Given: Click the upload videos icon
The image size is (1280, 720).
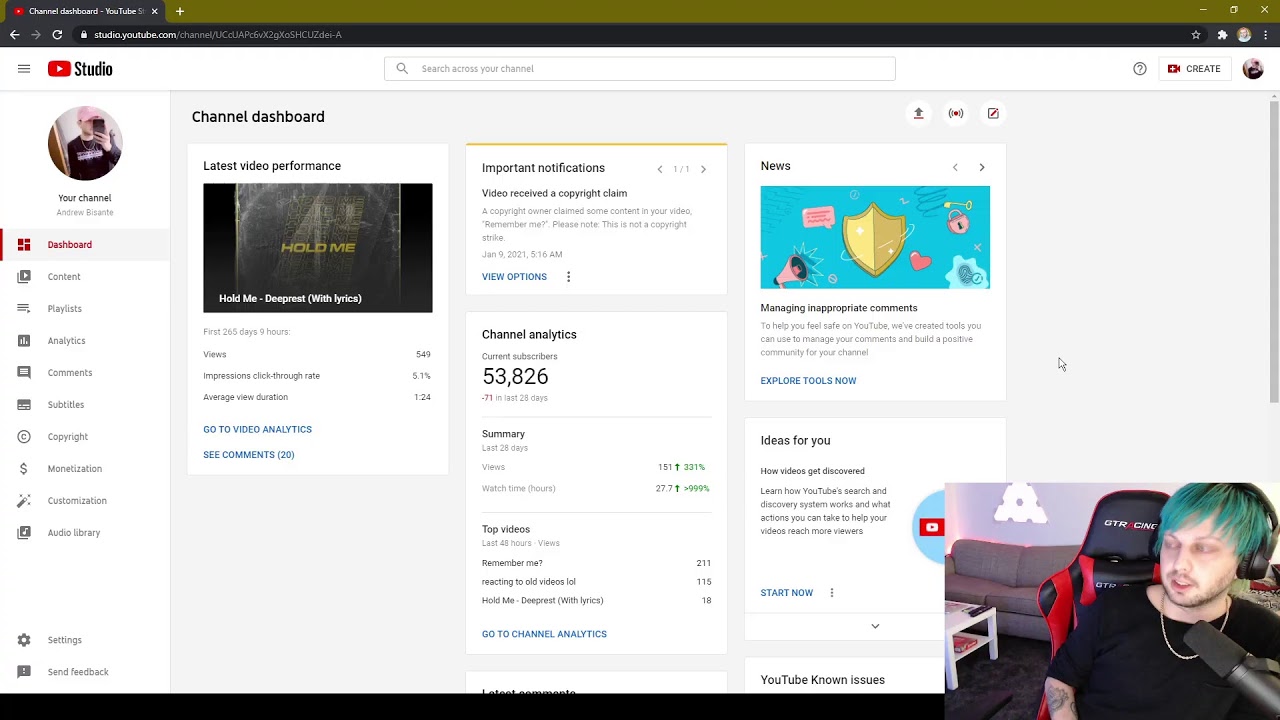Looking at the screenshot, I should pyautogui.click(x=918, y=114).
